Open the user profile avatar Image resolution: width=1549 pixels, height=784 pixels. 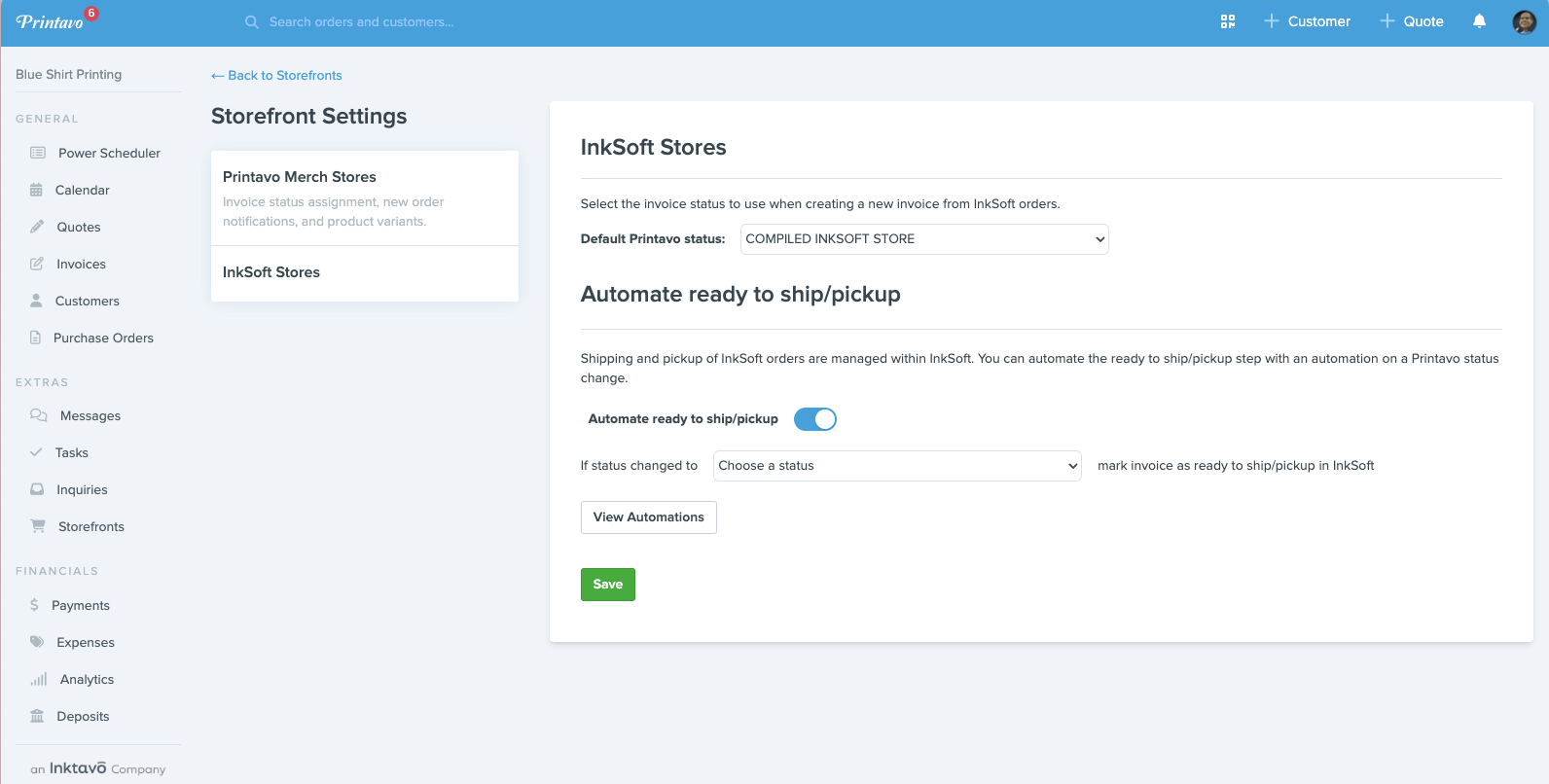point(1525,21)
